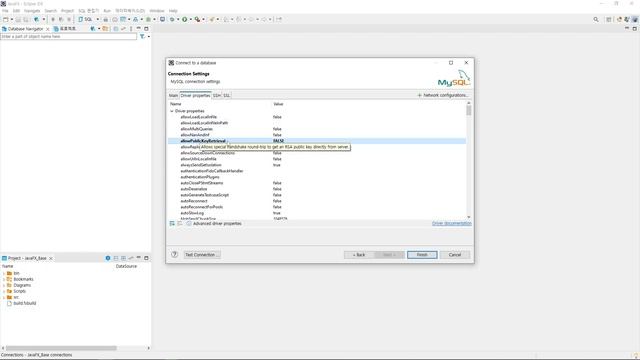The height and width of the screenshot is (360, 640).
Task: Expand the src folder
Action: [x=4, y=297]
